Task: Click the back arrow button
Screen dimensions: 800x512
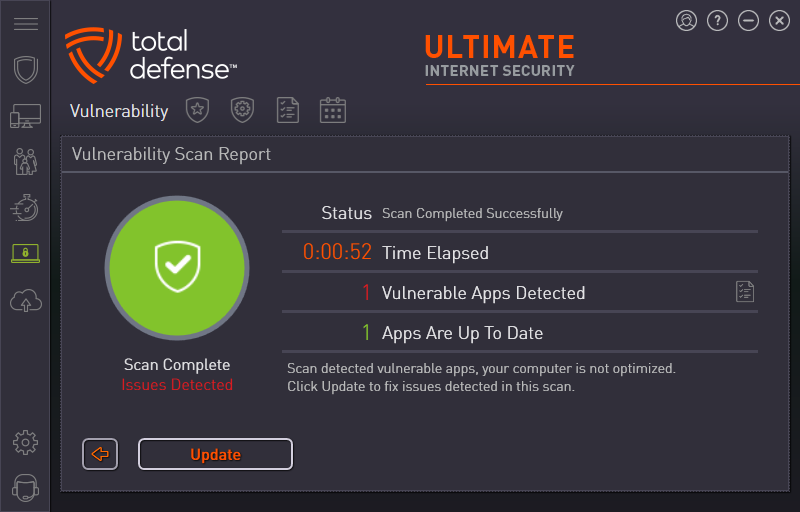Action: click(100, 454)
